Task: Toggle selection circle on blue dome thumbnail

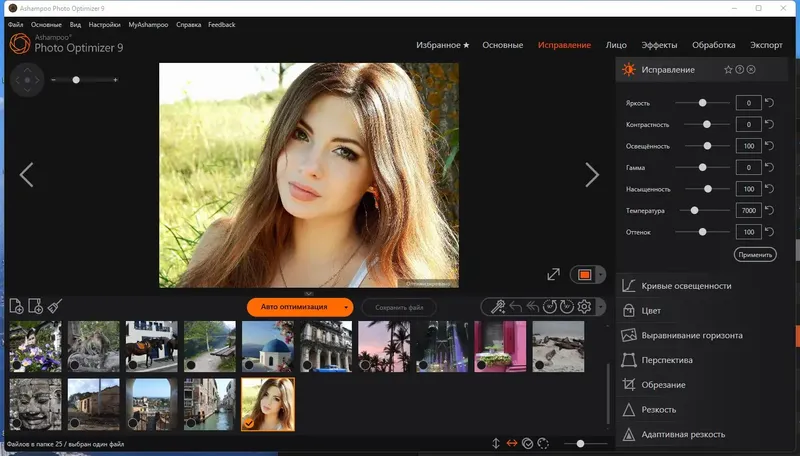Action: click(x=249, y=365)
